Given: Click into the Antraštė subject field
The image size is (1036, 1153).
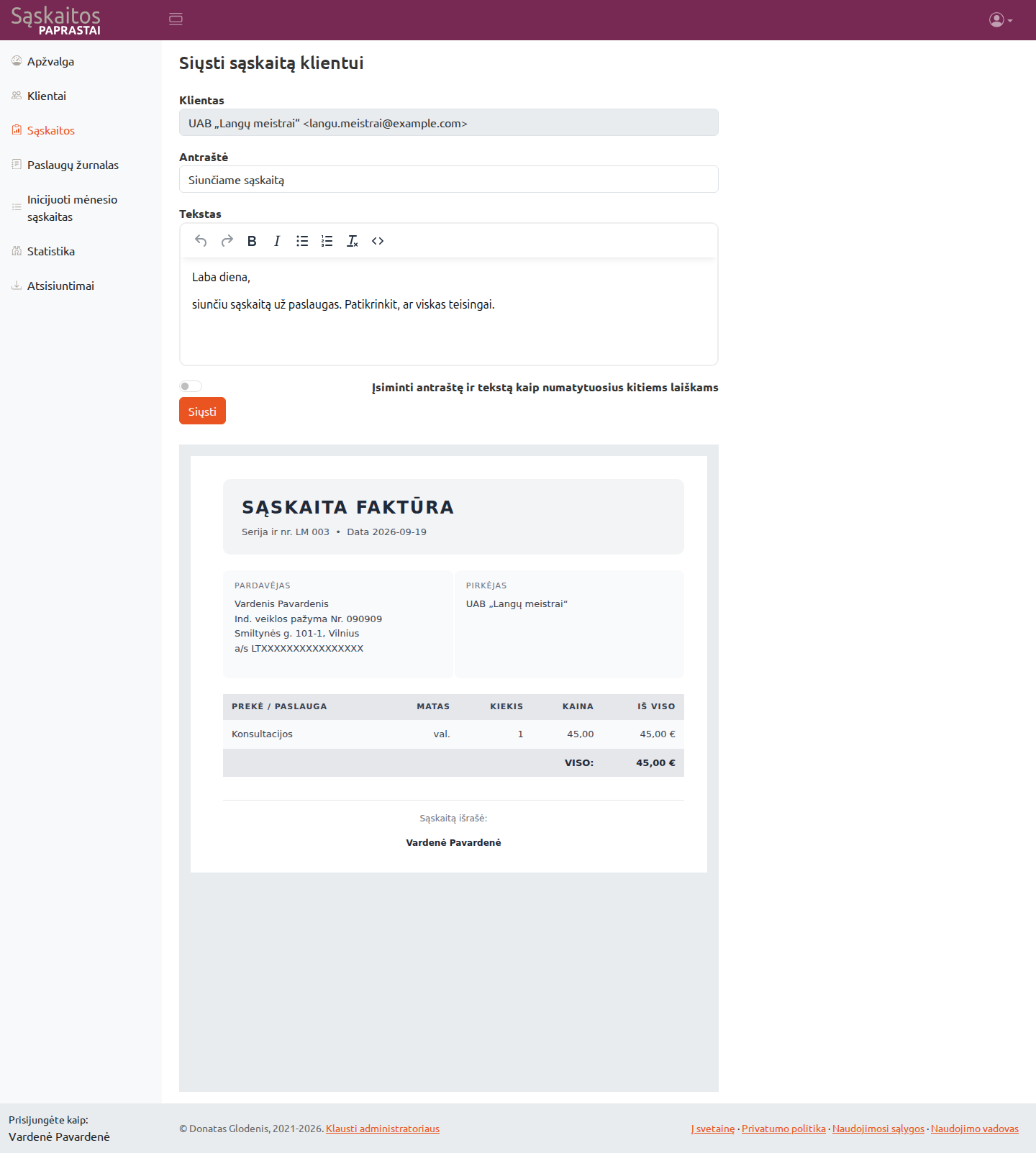Looking at the screenshot, I should (449, 179).
